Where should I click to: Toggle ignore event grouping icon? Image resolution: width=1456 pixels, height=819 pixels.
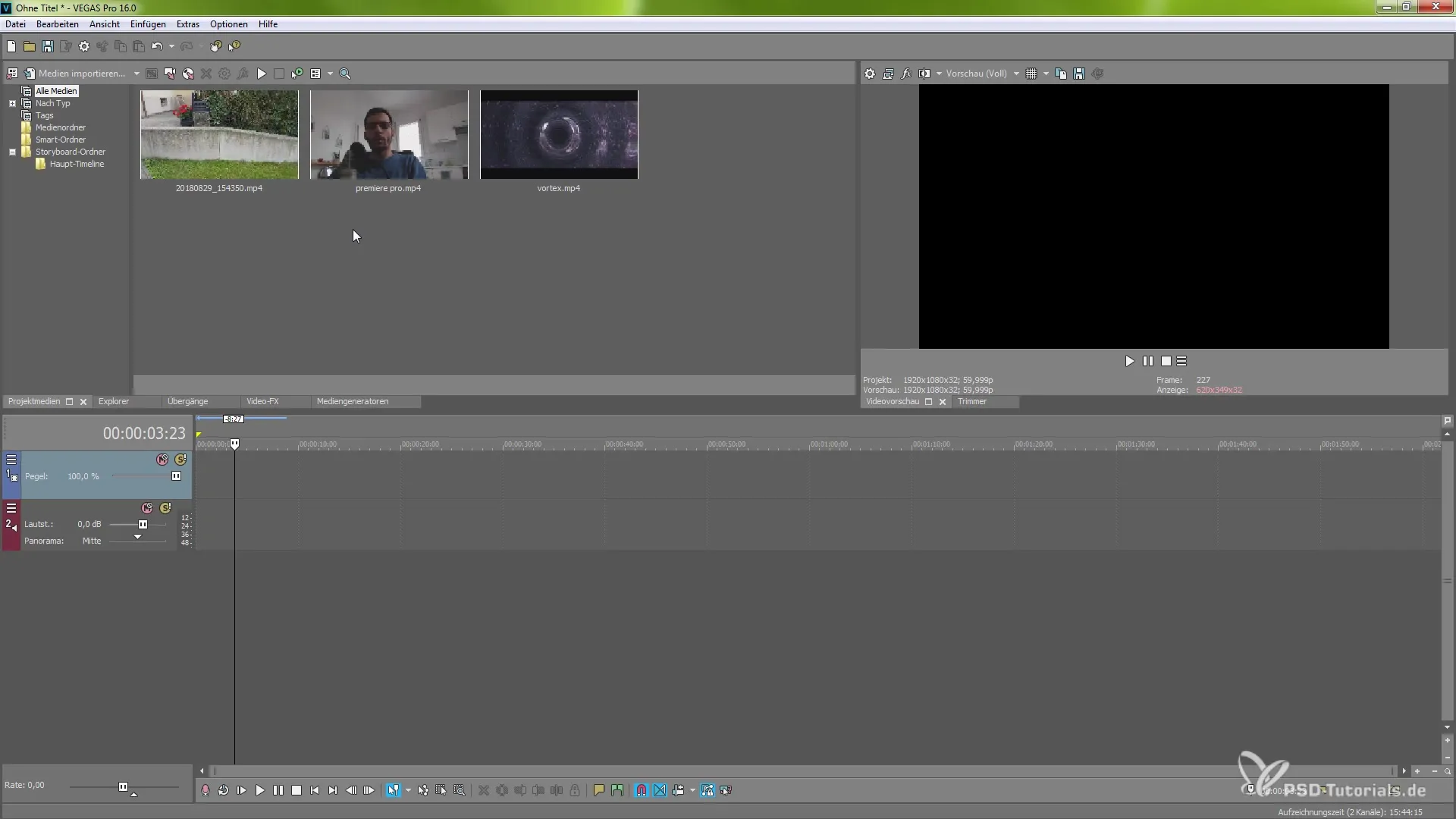[x=726, y=790]
